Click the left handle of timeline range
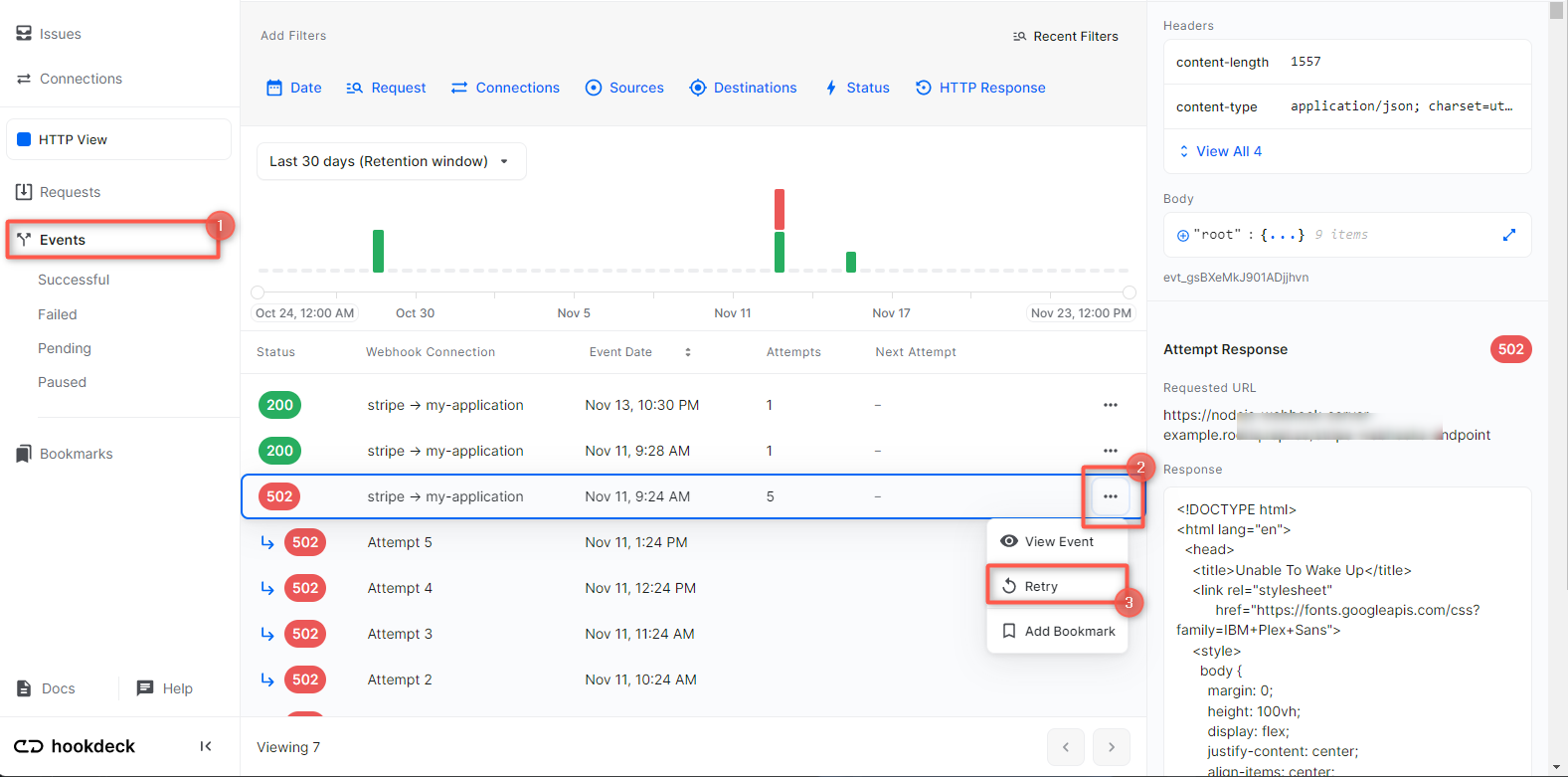The width and height of the screenshot is (1568, 777). pos(258,292)
